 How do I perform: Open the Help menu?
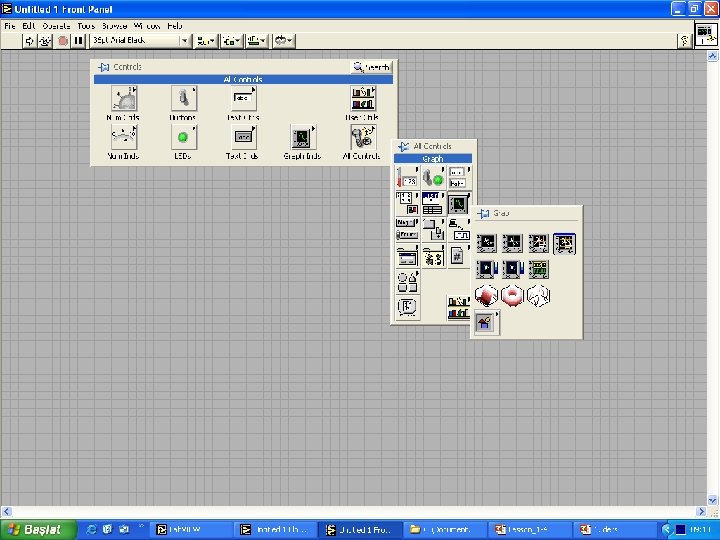coord(174,26)
